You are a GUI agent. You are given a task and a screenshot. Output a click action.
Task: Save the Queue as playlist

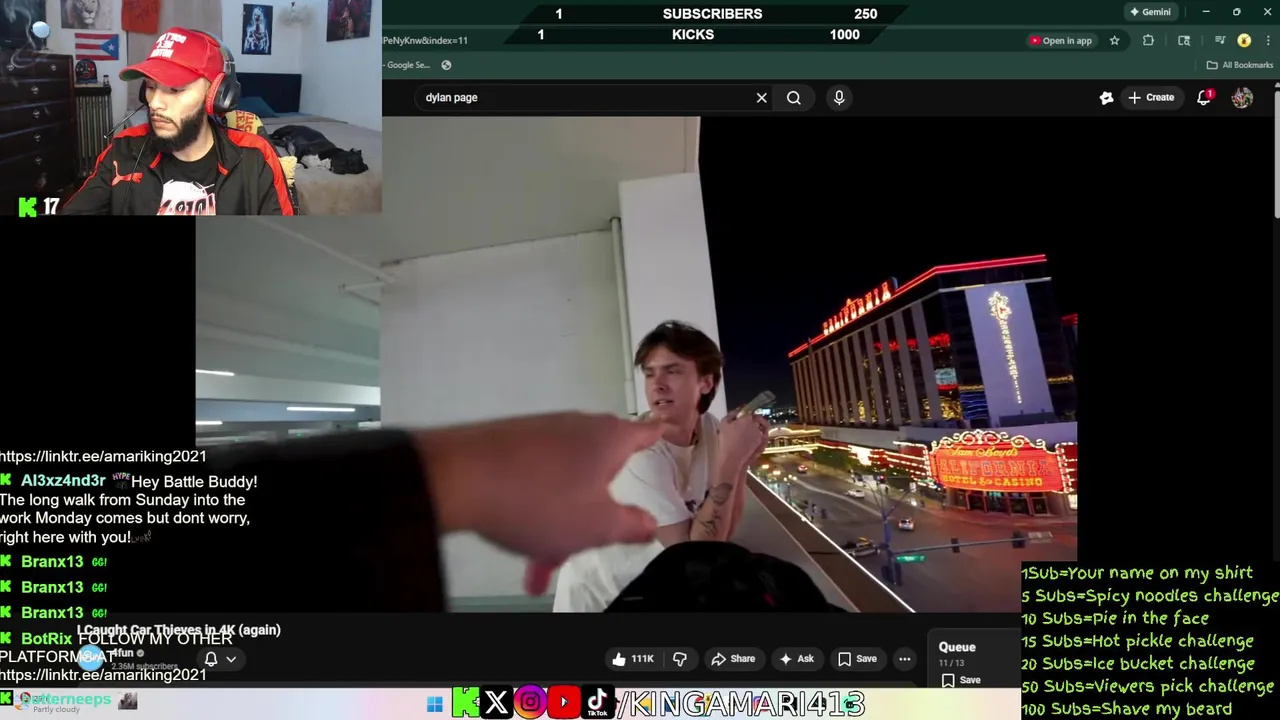961,680
